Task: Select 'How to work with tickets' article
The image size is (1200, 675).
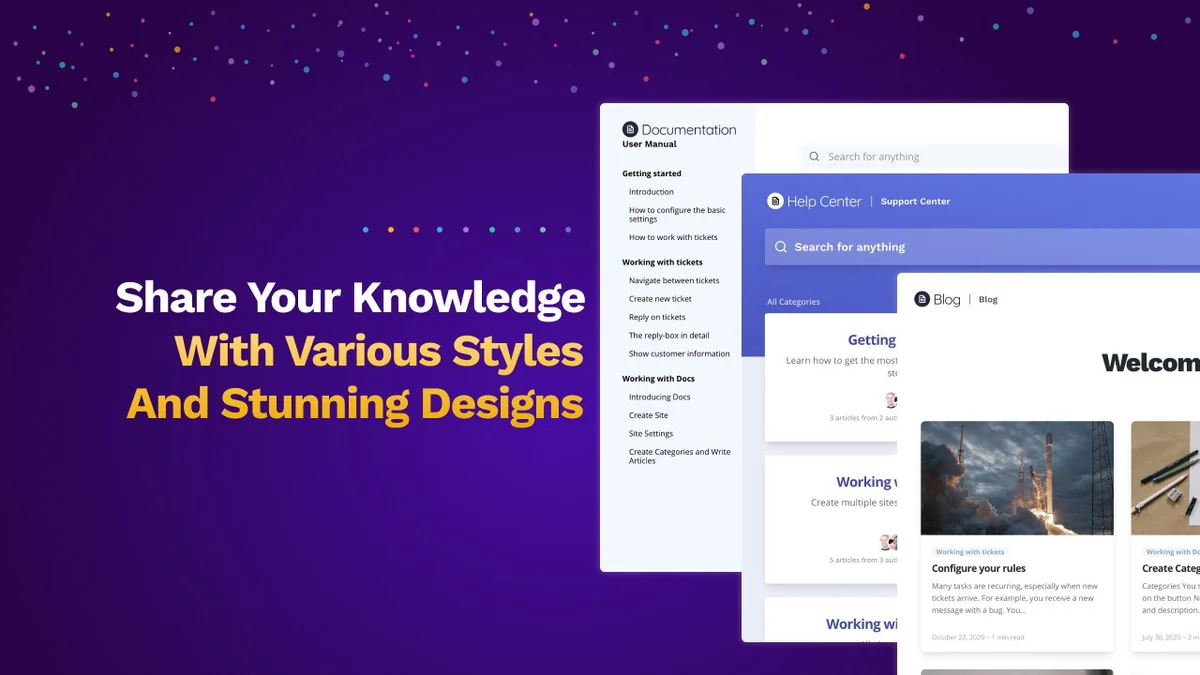Action: coord(673,238)
